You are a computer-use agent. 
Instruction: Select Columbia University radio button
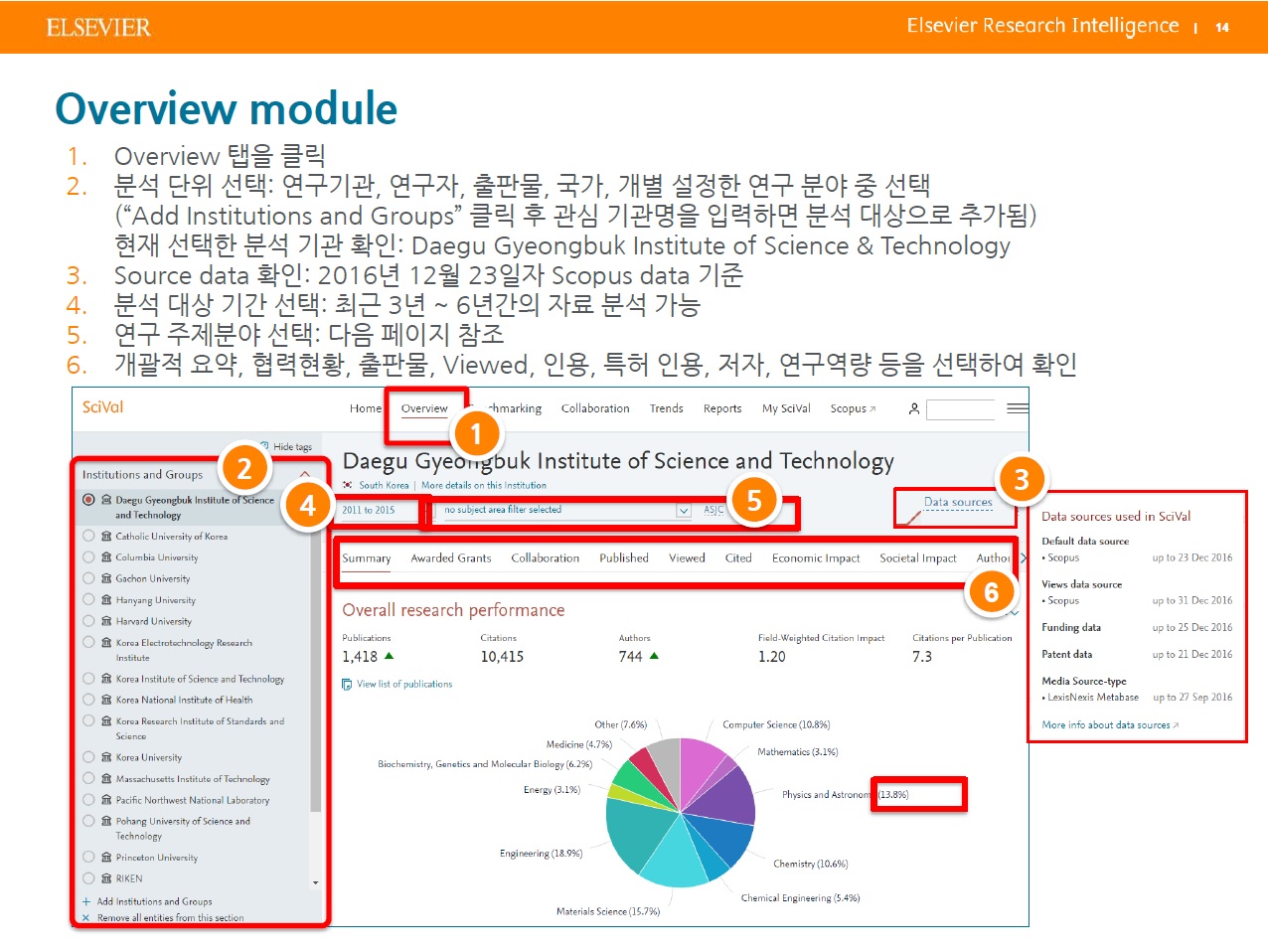(x=88, y=556)
